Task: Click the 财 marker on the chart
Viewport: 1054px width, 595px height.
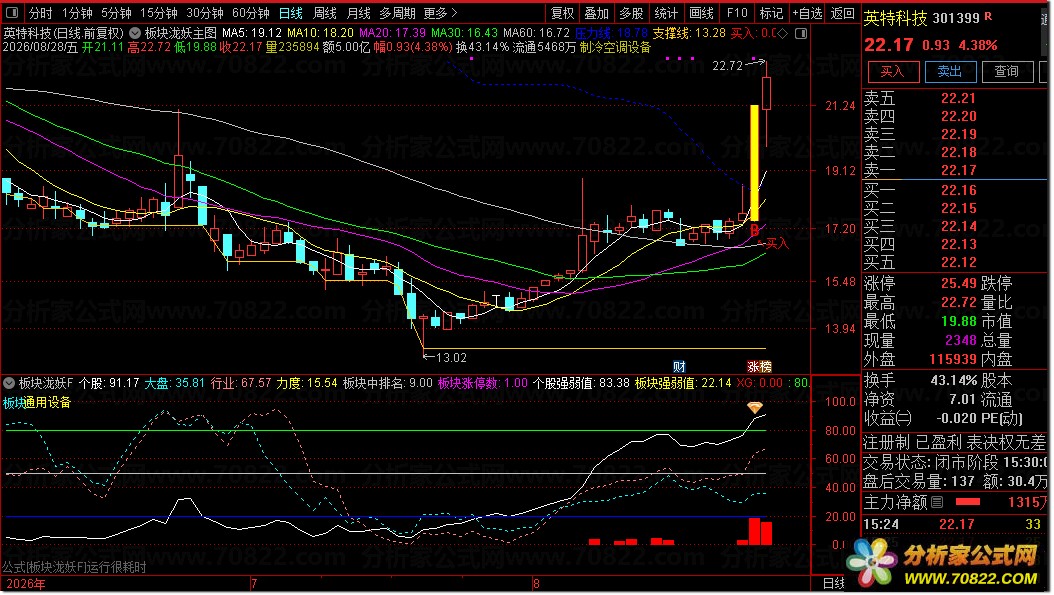Action: (x=680, y=366)
